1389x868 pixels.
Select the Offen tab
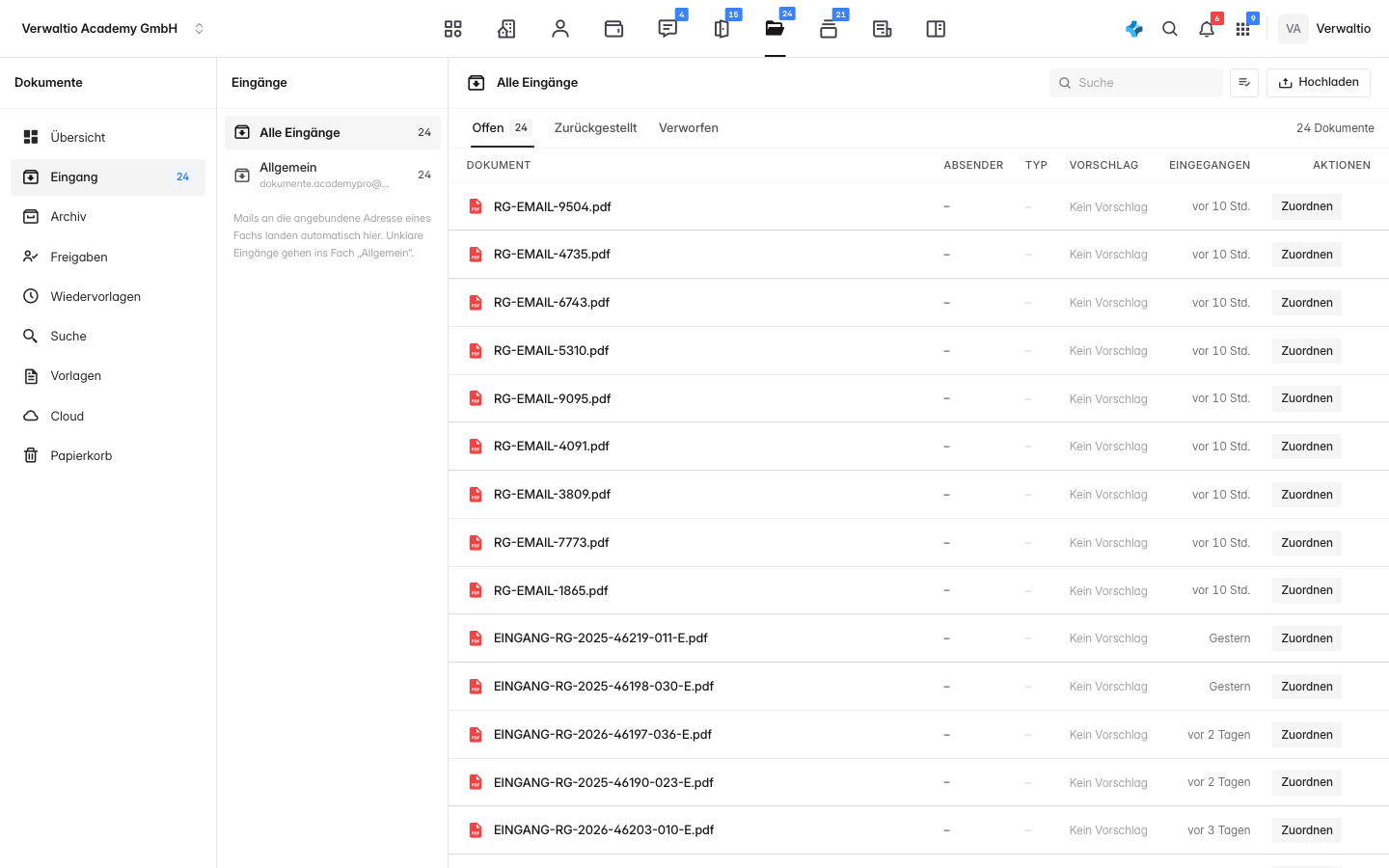click(502, 128)
